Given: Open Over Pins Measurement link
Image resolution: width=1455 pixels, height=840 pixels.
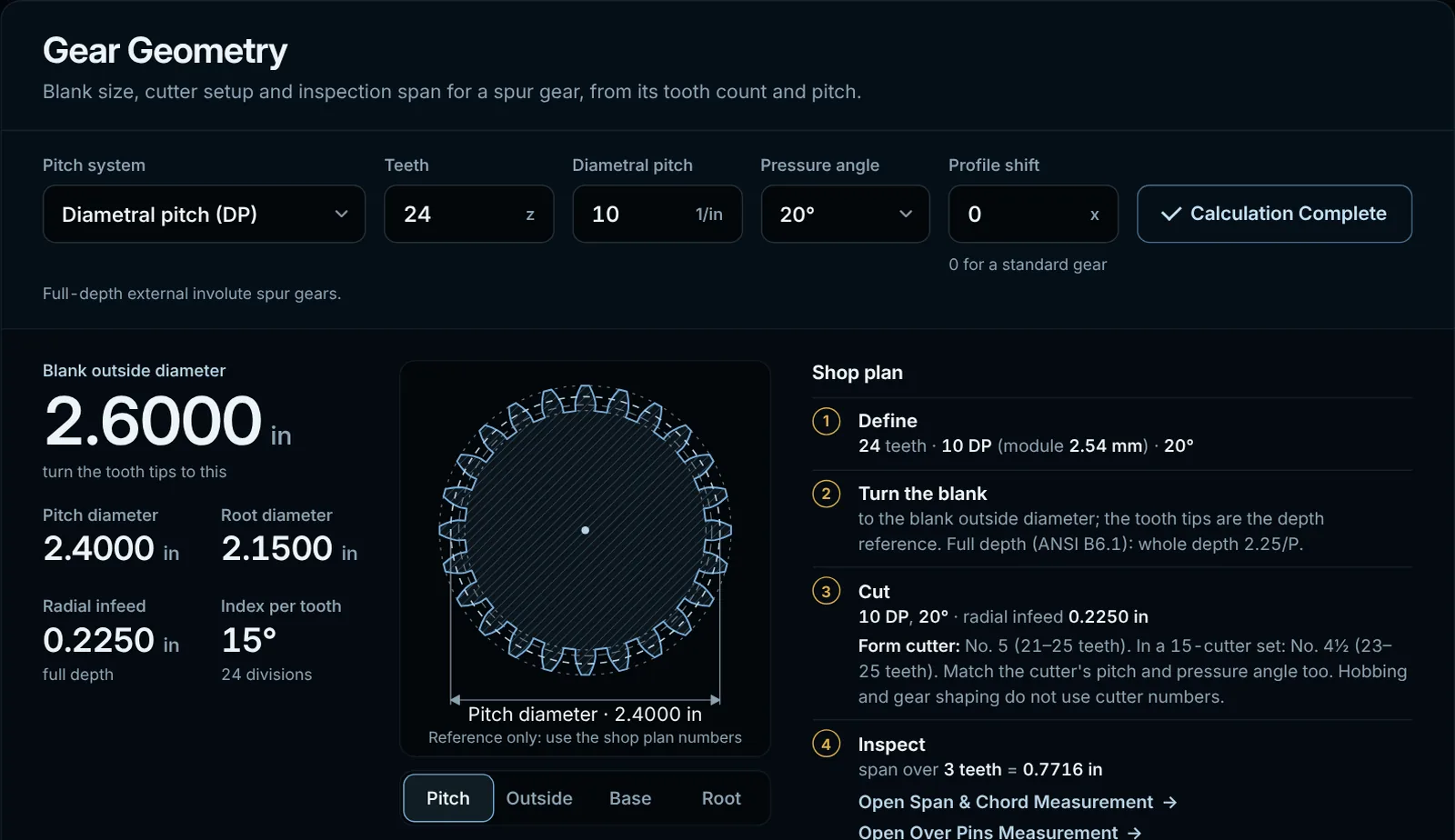Looking at the screenshot, I should (x=999, y=831).
